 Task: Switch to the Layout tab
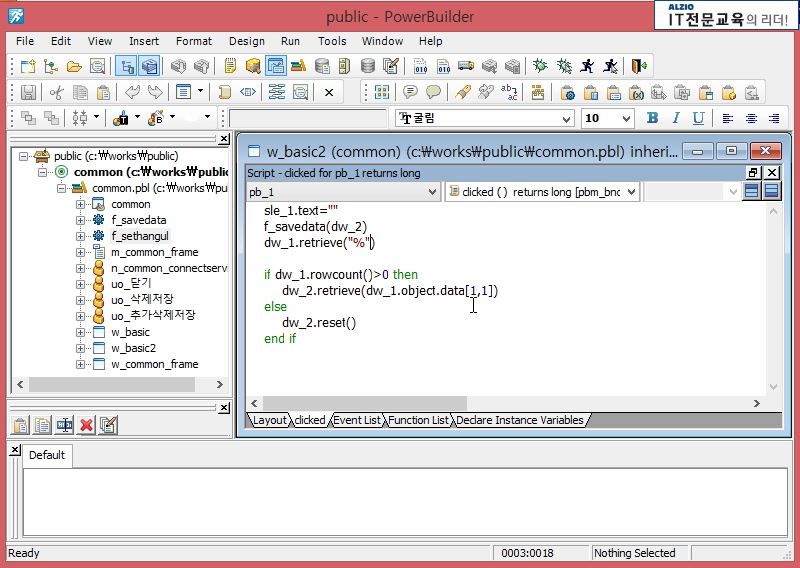pos(269,420)
